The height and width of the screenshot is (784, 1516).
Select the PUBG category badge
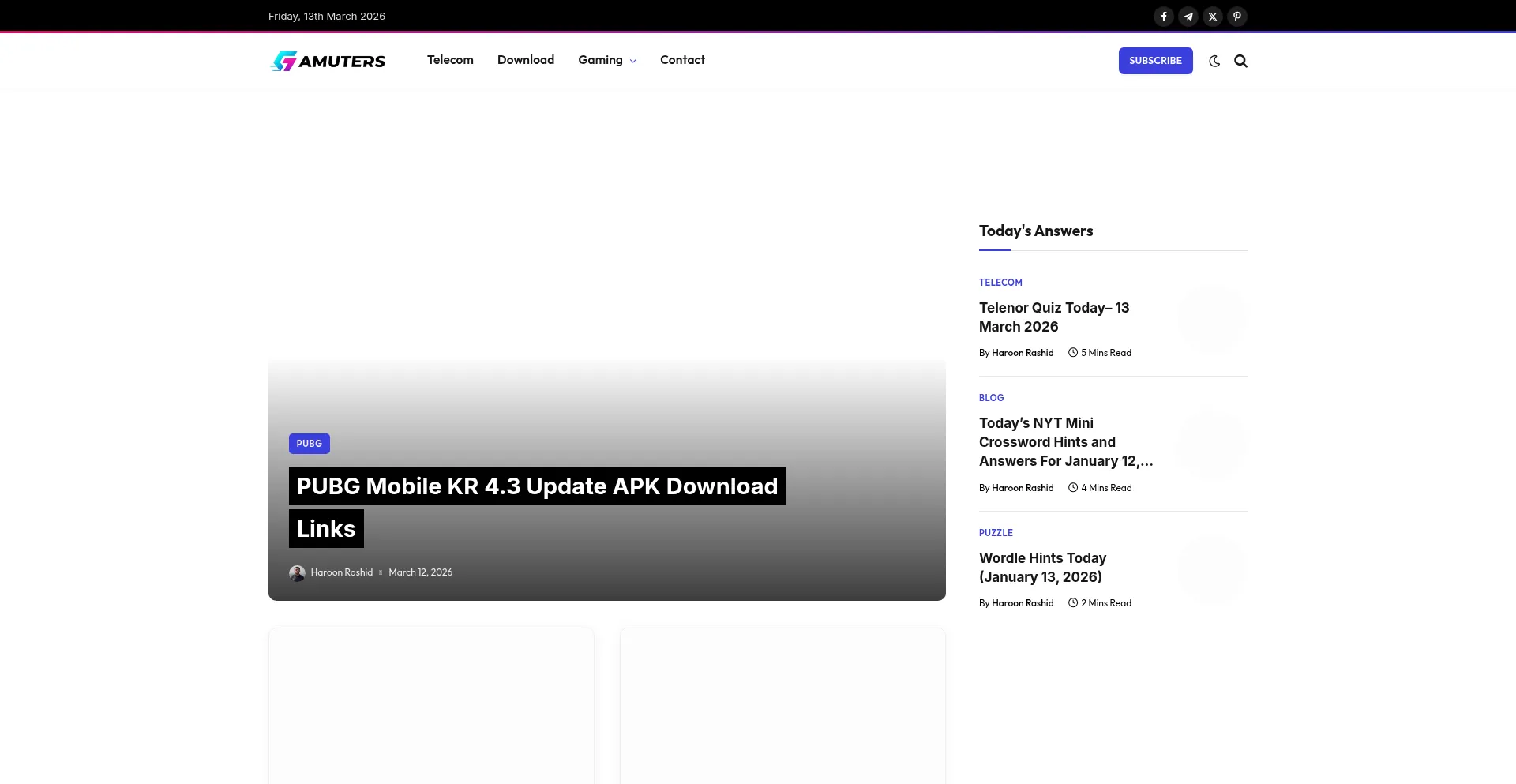pyautogui.click(x=310, y=444)
